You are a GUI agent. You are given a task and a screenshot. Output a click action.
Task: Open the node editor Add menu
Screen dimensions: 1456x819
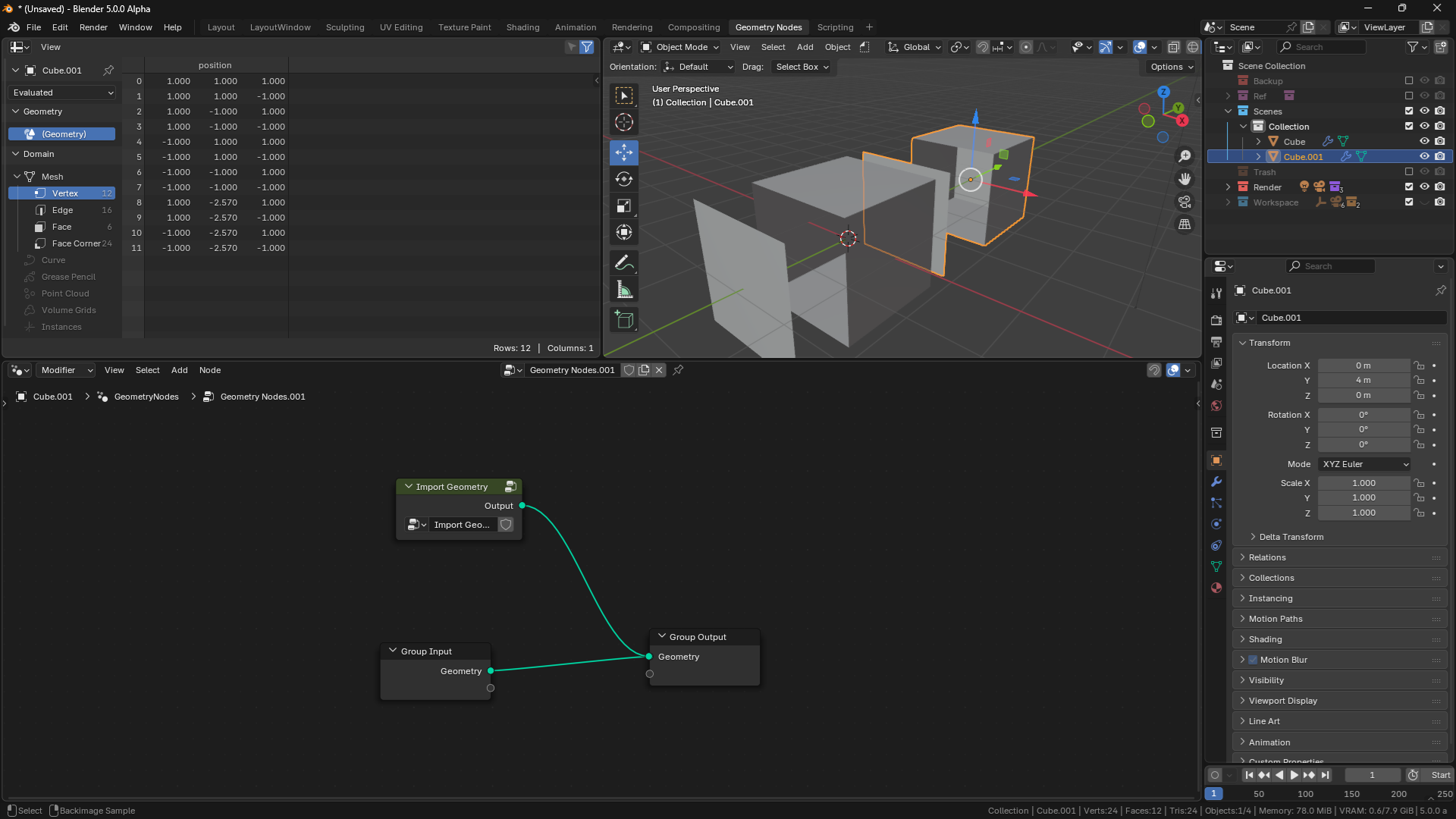point(179,370)
